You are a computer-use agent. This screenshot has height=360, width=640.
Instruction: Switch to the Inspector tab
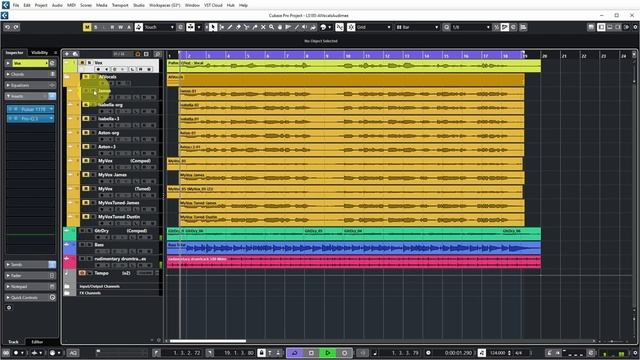click(14, 53)
